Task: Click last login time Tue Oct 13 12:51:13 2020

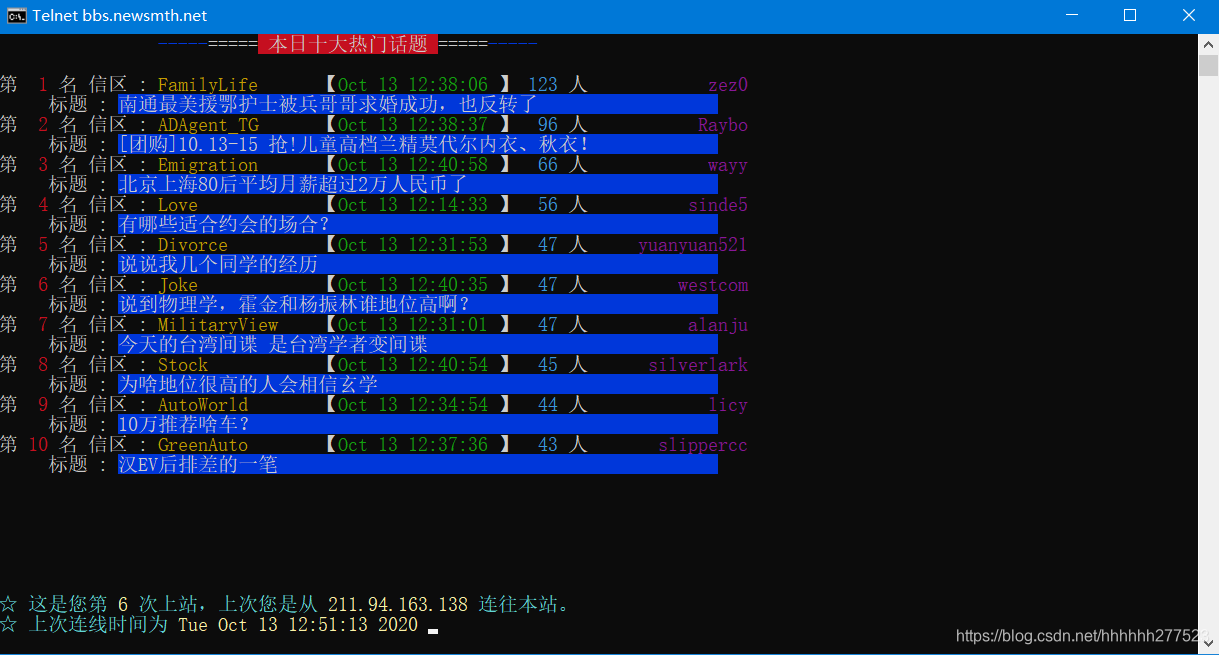Action: (x=298, y=625)
